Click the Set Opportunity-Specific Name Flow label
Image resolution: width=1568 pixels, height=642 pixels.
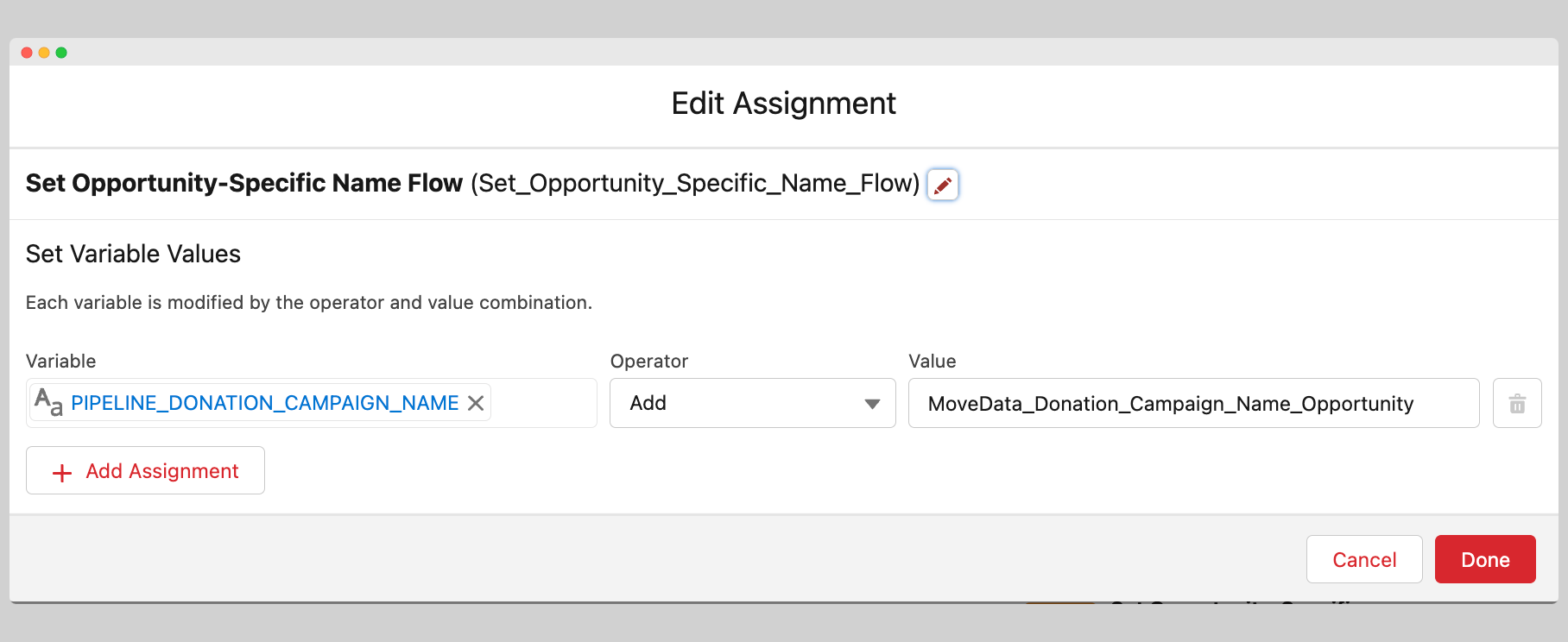click(x=244, y=183)
